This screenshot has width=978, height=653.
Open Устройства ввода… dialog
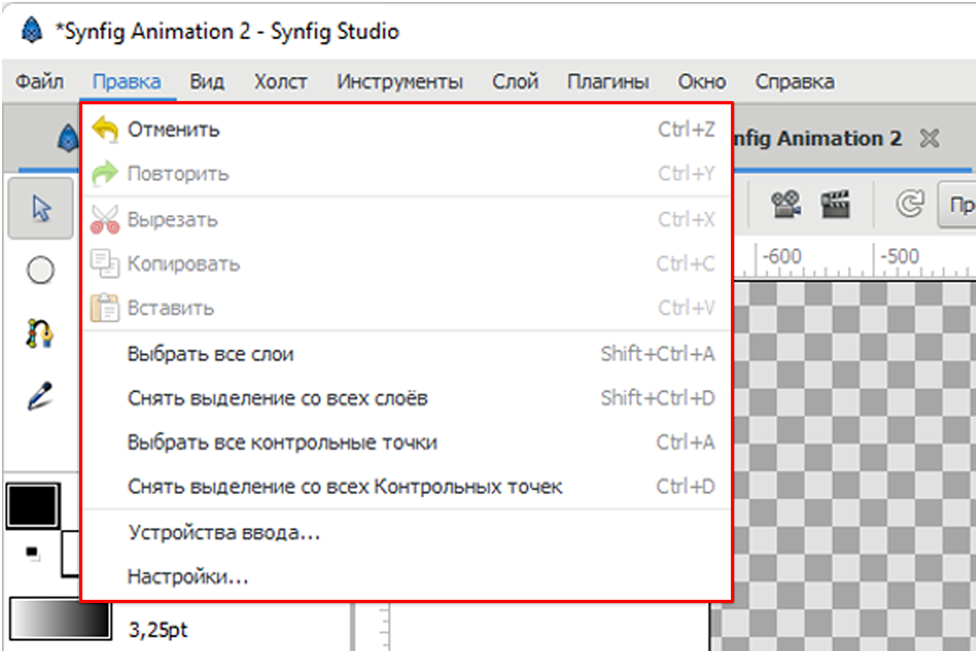coord(407,533)
